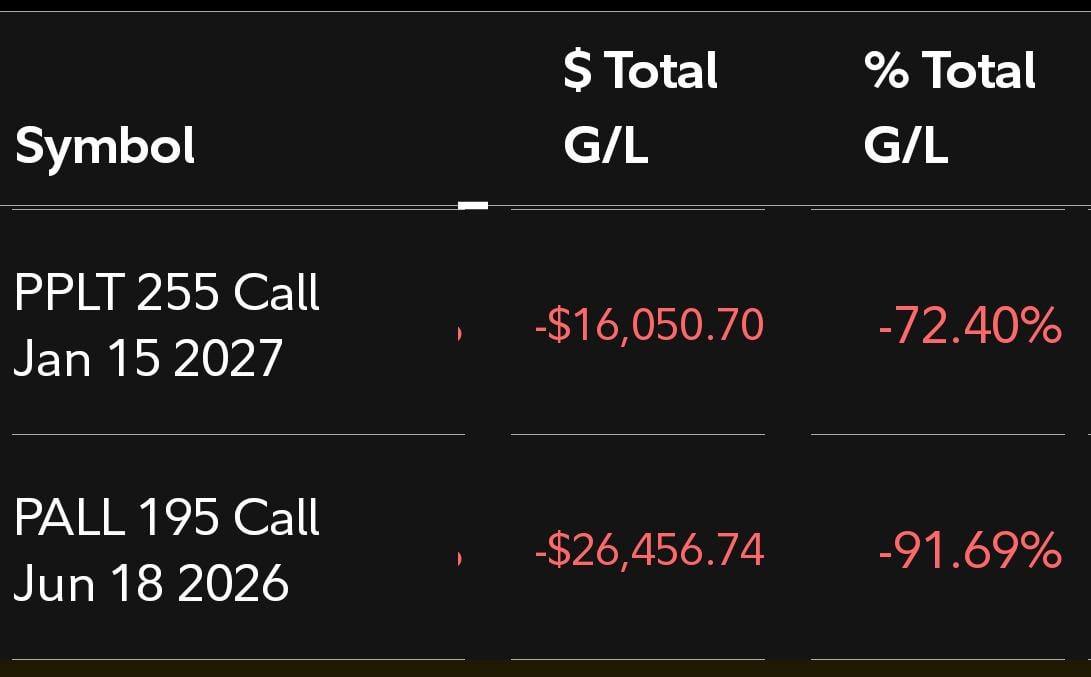Open the PALL 195 Call position
The image size is (1091, 677).
tap(167, 518)
